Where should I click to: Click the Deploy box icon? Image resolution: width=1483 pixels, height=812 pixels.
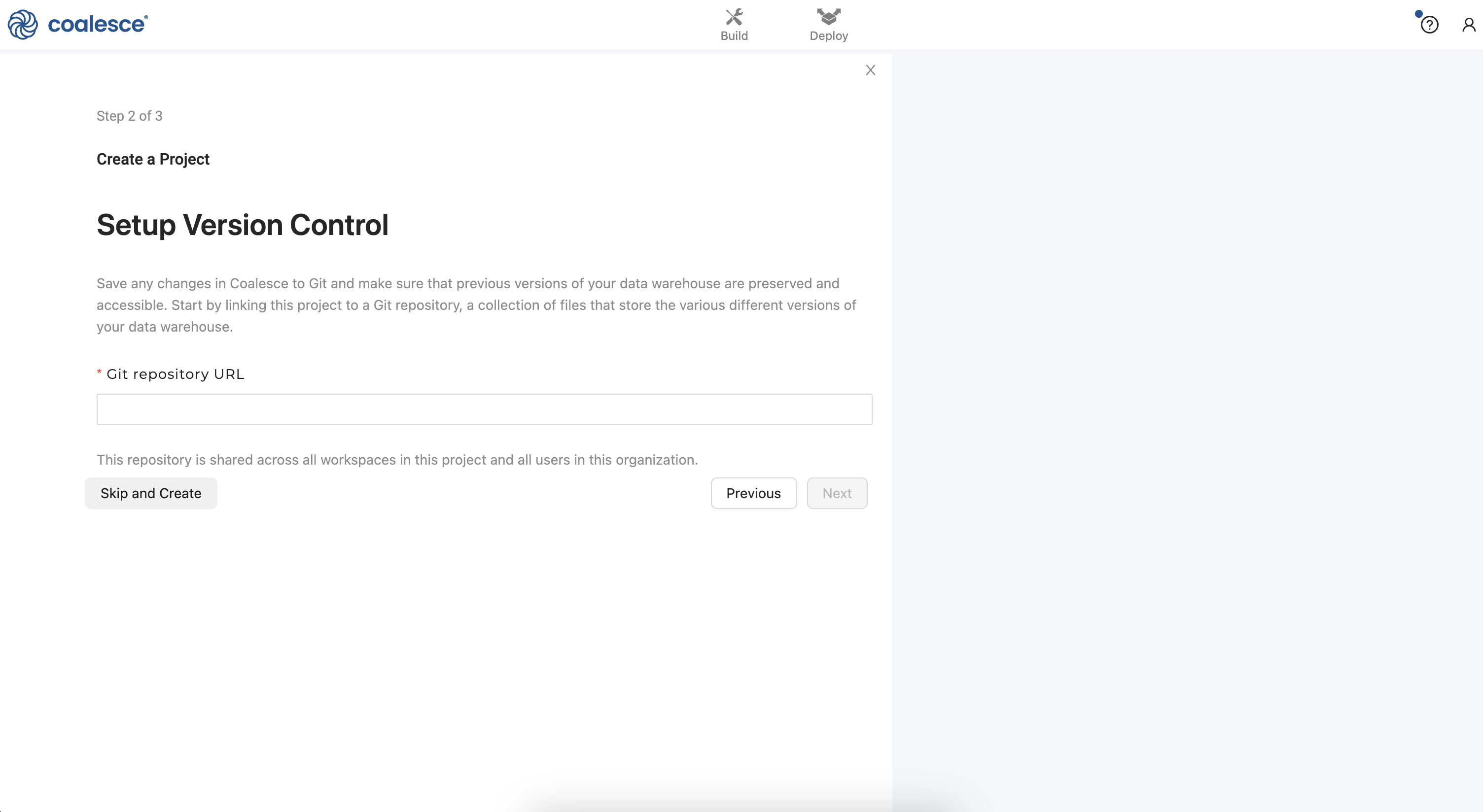click(x=828, y=17)
